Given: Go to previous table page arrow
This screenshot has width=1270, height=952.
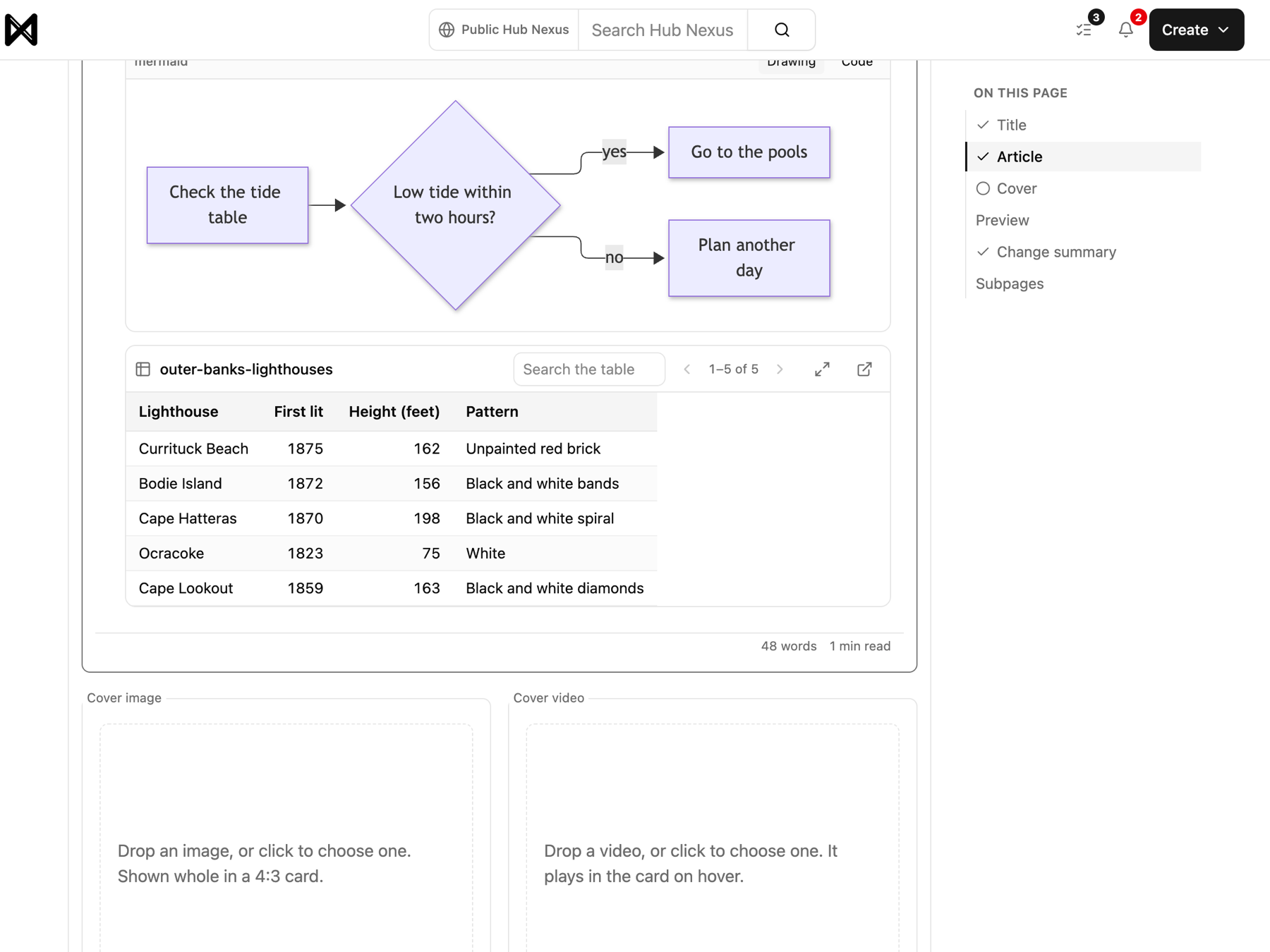Looking at the screenshot, I should tap(687, 369).
